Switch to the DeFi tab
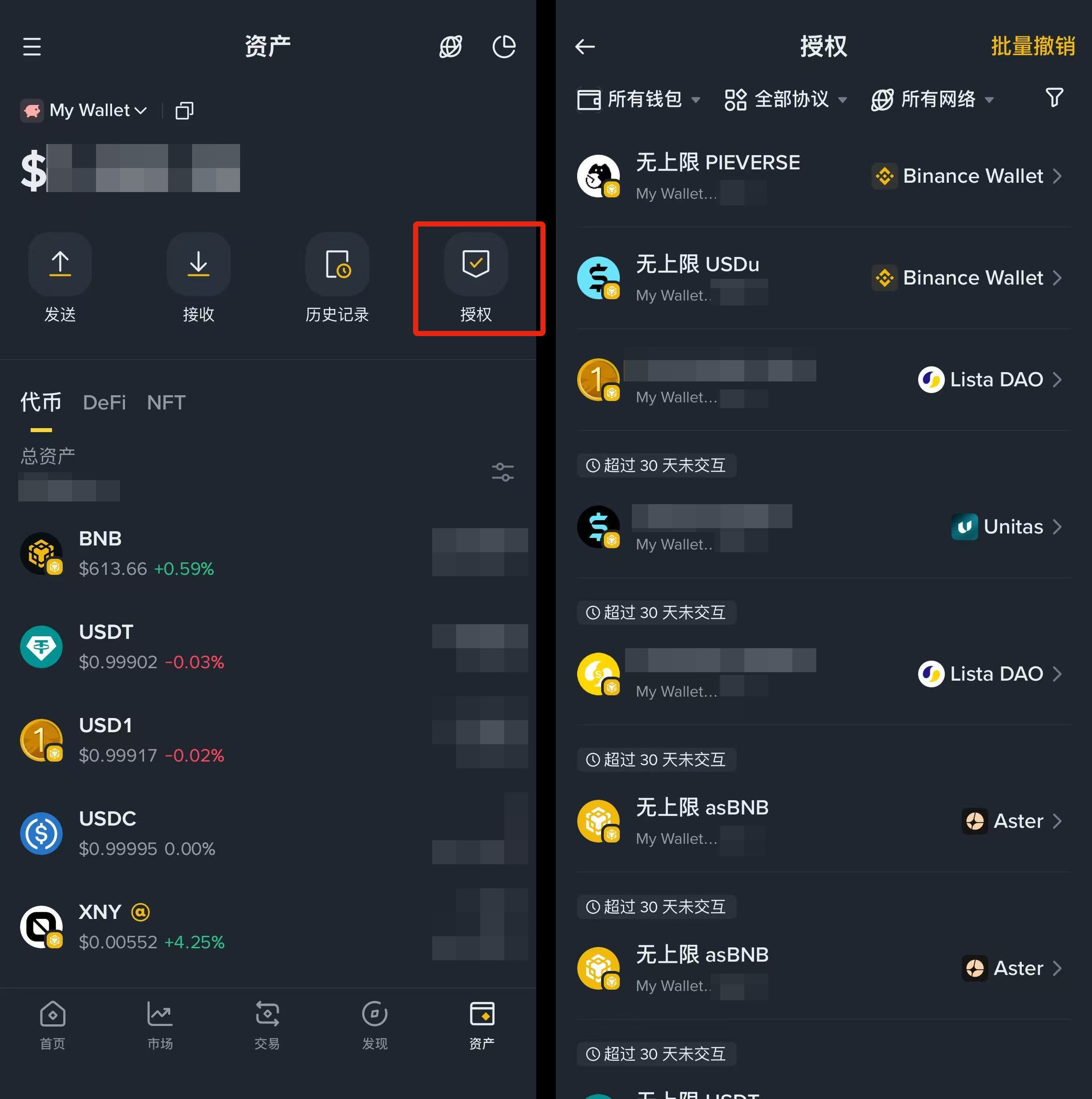Viewport: 1092px width, 1099px height. coord(104,403)
